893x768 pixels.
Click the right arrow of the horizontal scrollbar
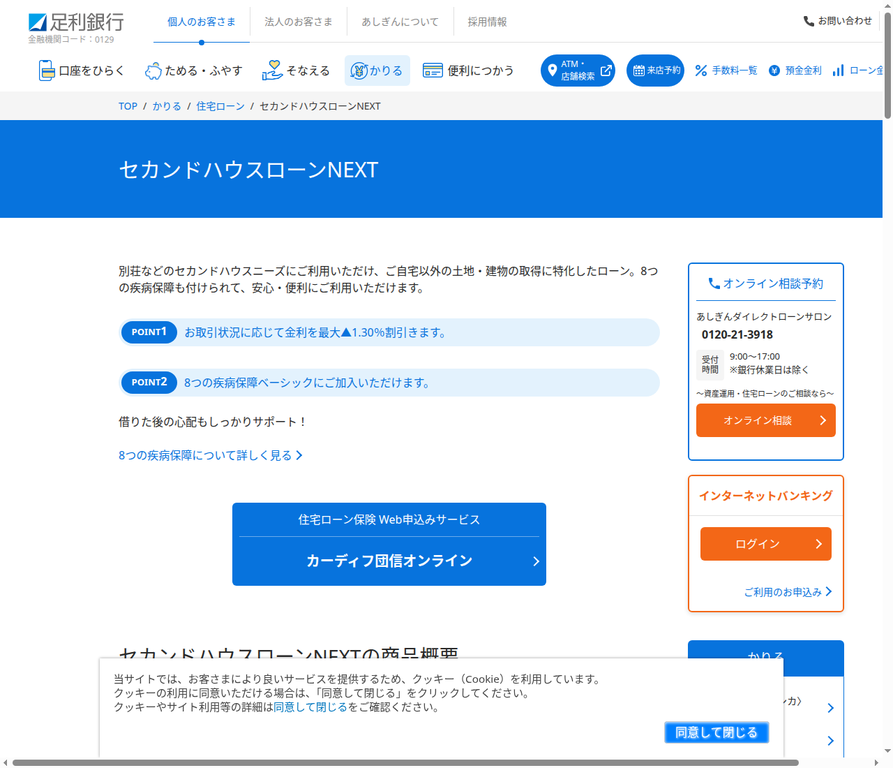click(876, 762)
